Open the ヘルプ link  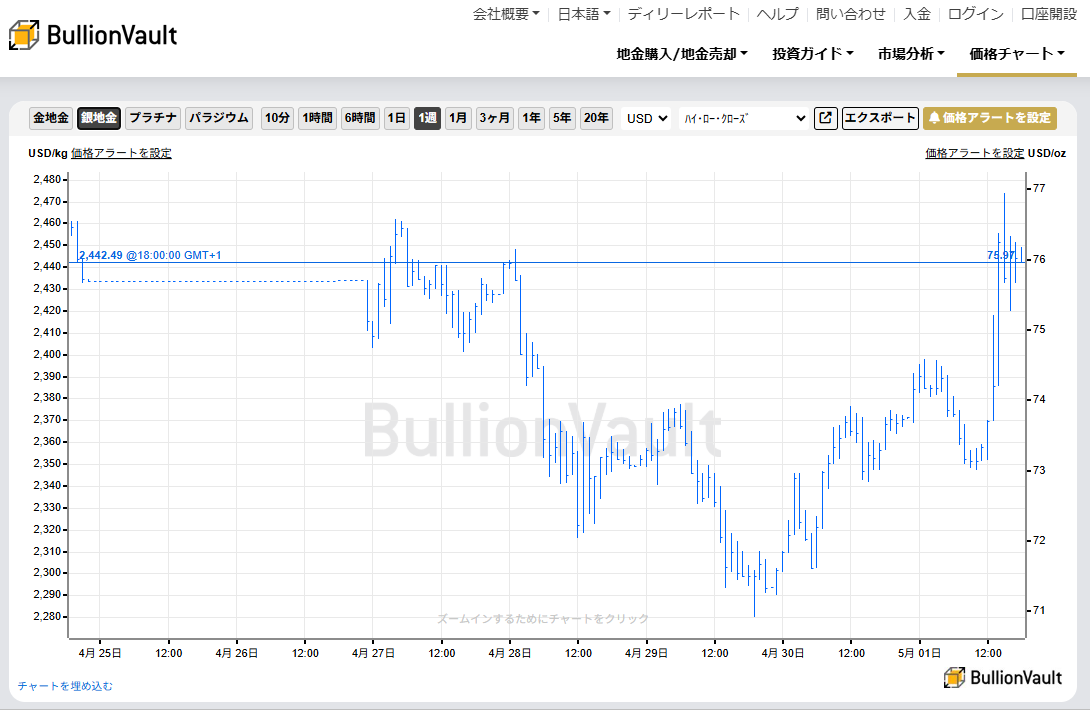coord(778,14)
